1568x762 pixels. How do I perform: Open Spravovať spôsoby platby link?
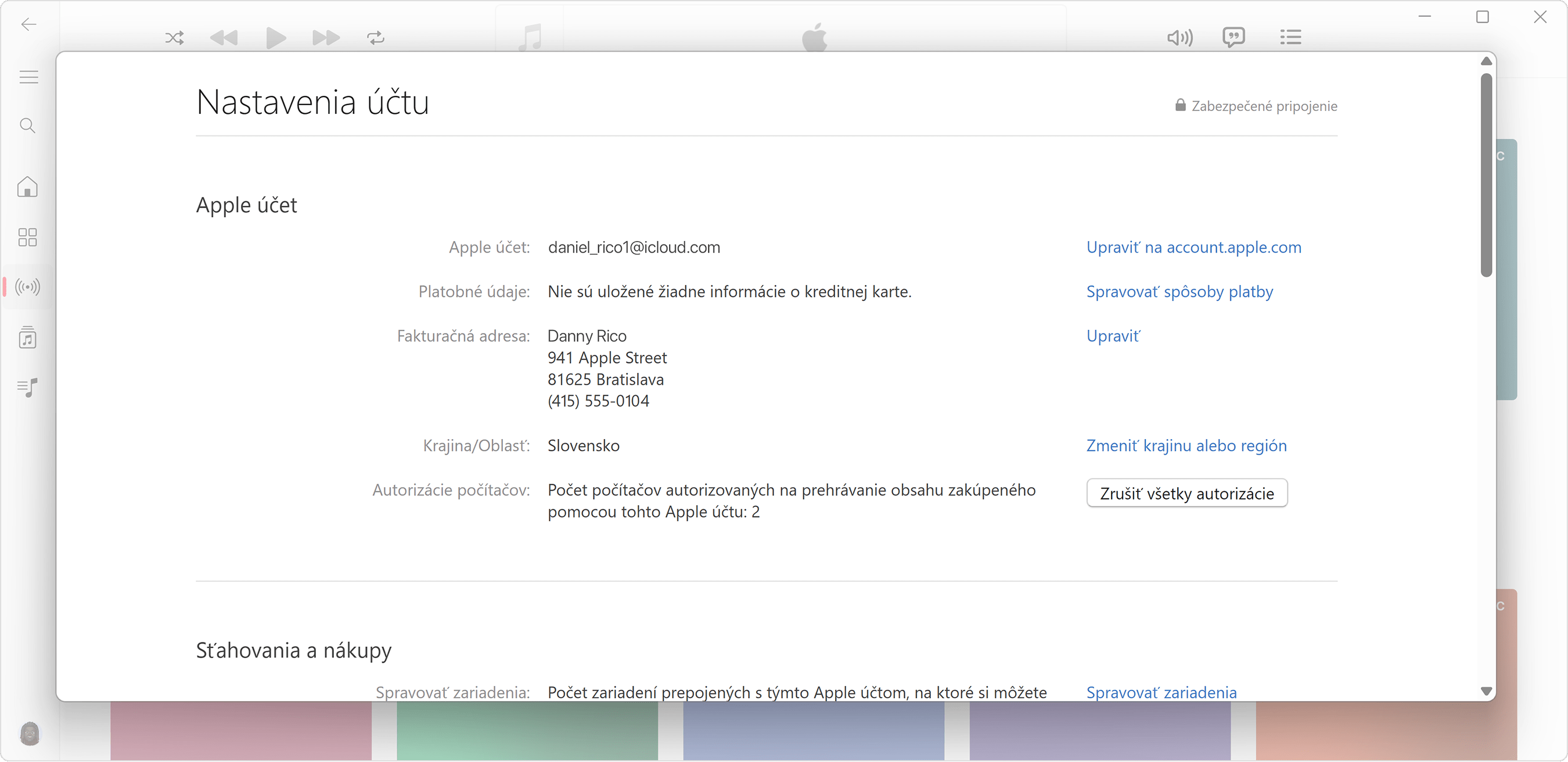tap(1179, 292)
